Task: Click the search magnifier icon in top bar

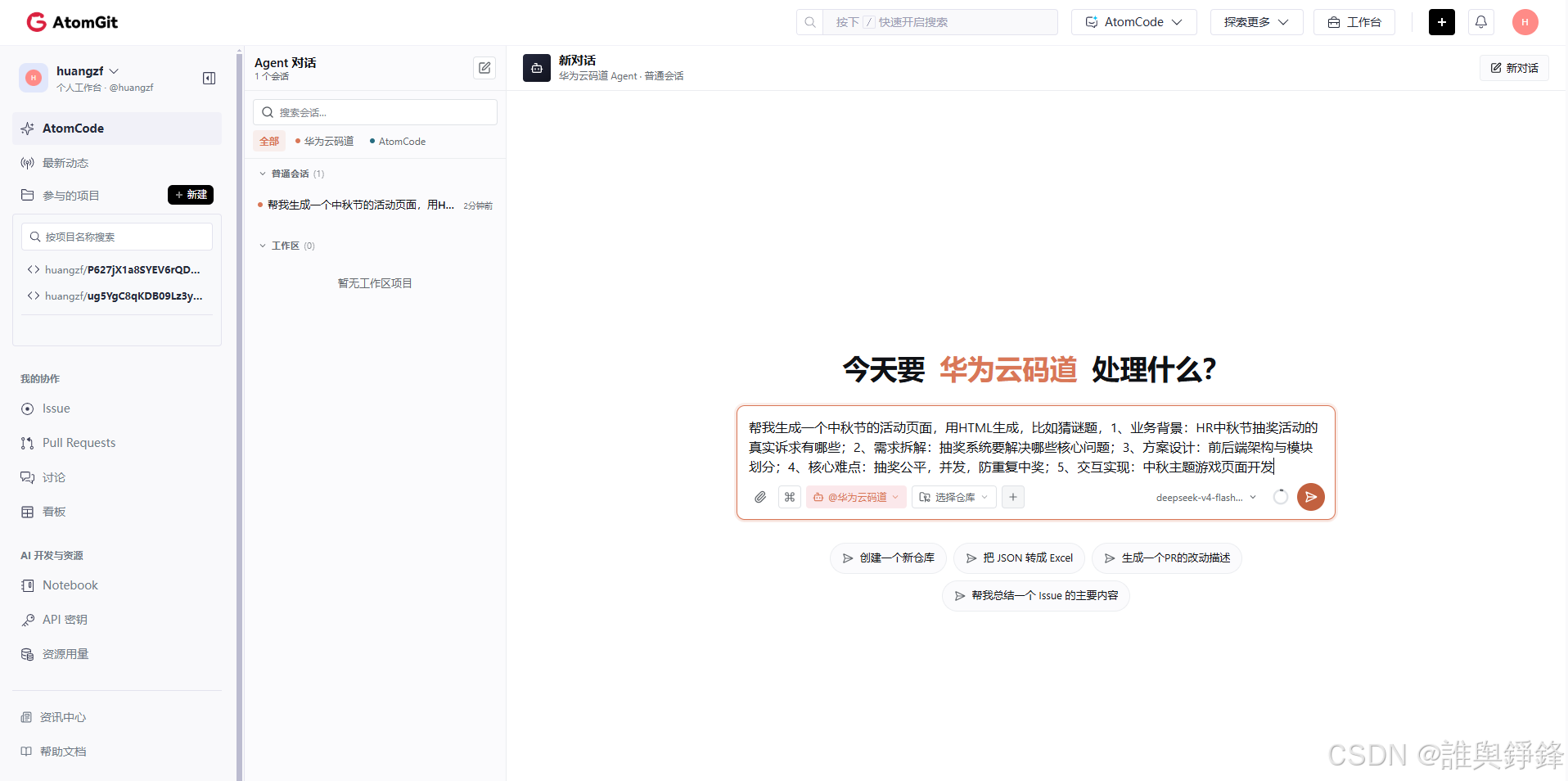Action: 810,22
